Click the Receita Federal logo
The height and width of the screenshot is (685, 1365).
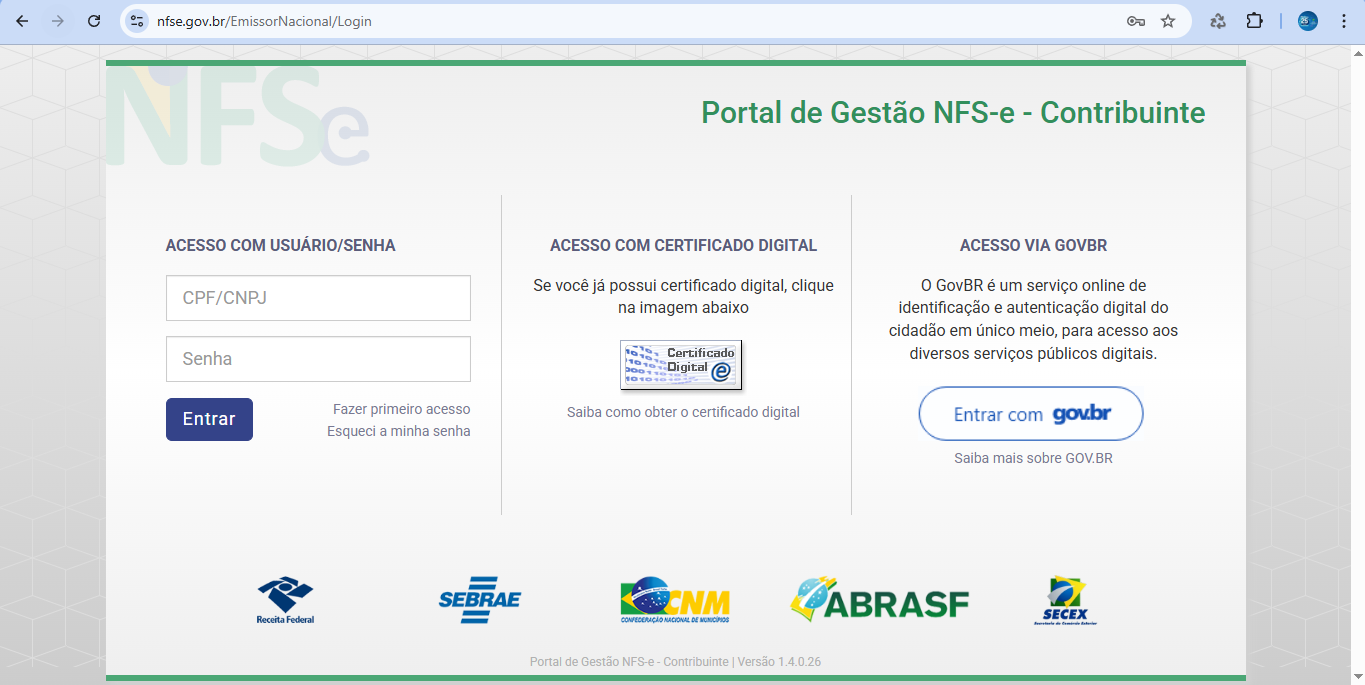(285, 600)
